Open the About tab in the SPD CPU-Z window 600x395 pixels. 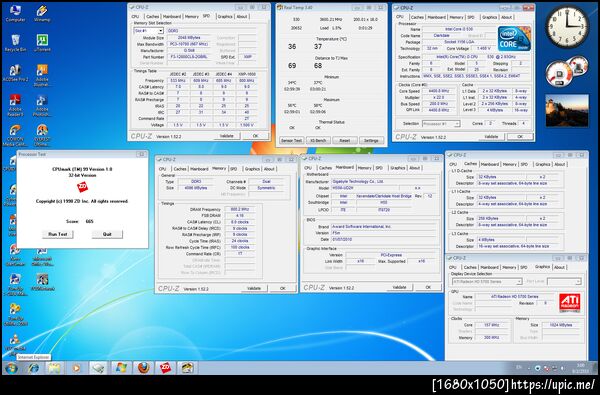(x=242, y=16)
